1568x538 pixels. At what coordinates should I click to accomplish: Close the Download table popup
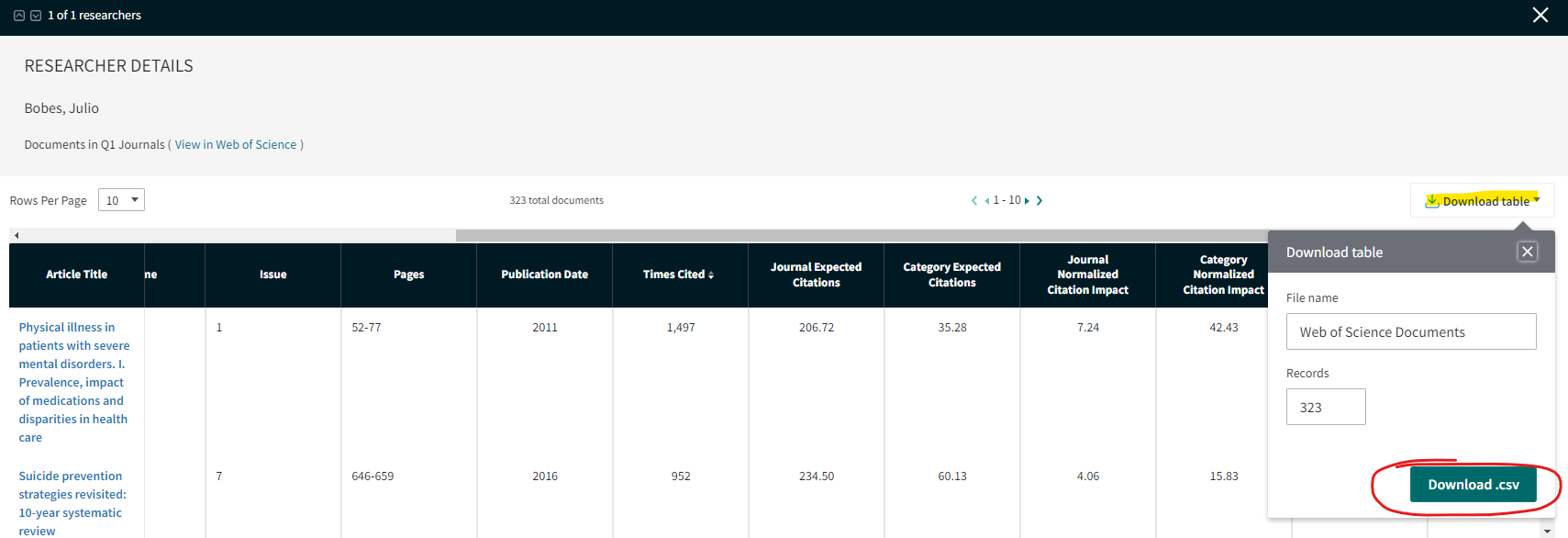(x=1527, y=252)
